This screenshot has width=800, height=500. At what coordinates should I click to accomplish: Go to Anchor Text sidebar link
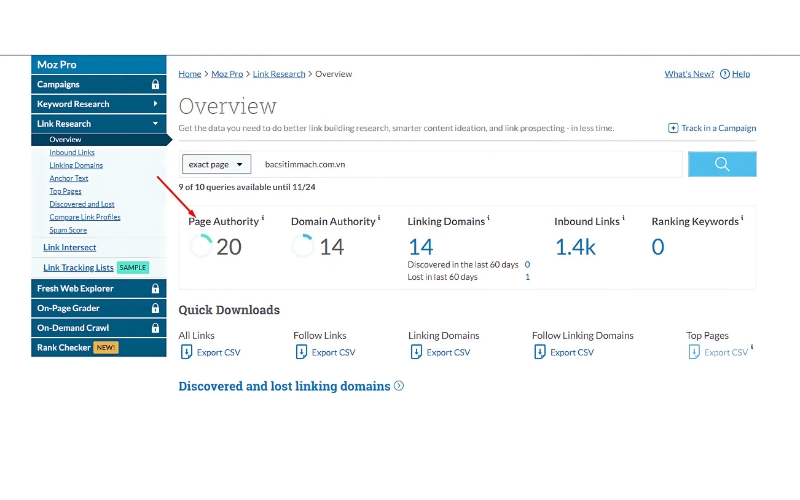(x=69, y=178)
